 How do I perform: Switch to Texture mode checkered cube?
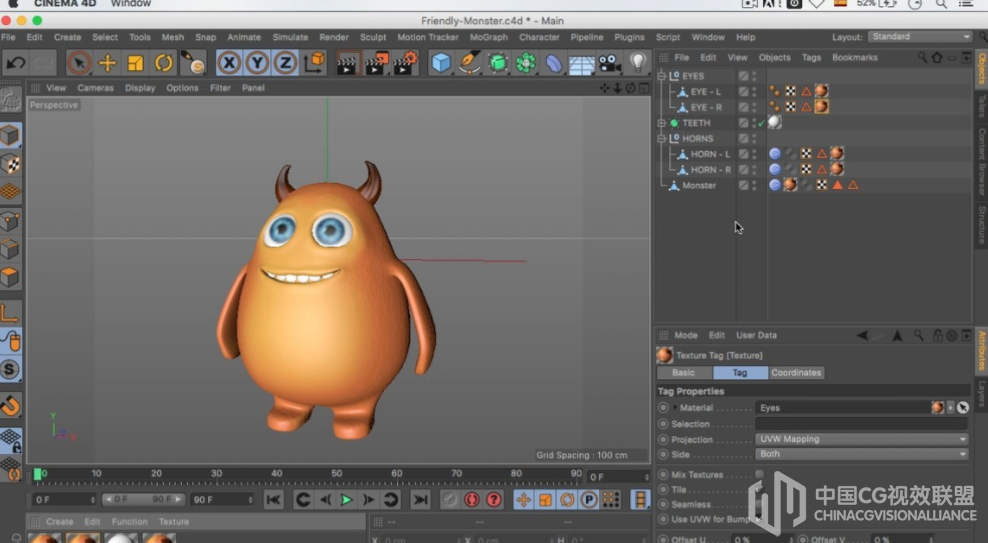click(x=10, y=164)
